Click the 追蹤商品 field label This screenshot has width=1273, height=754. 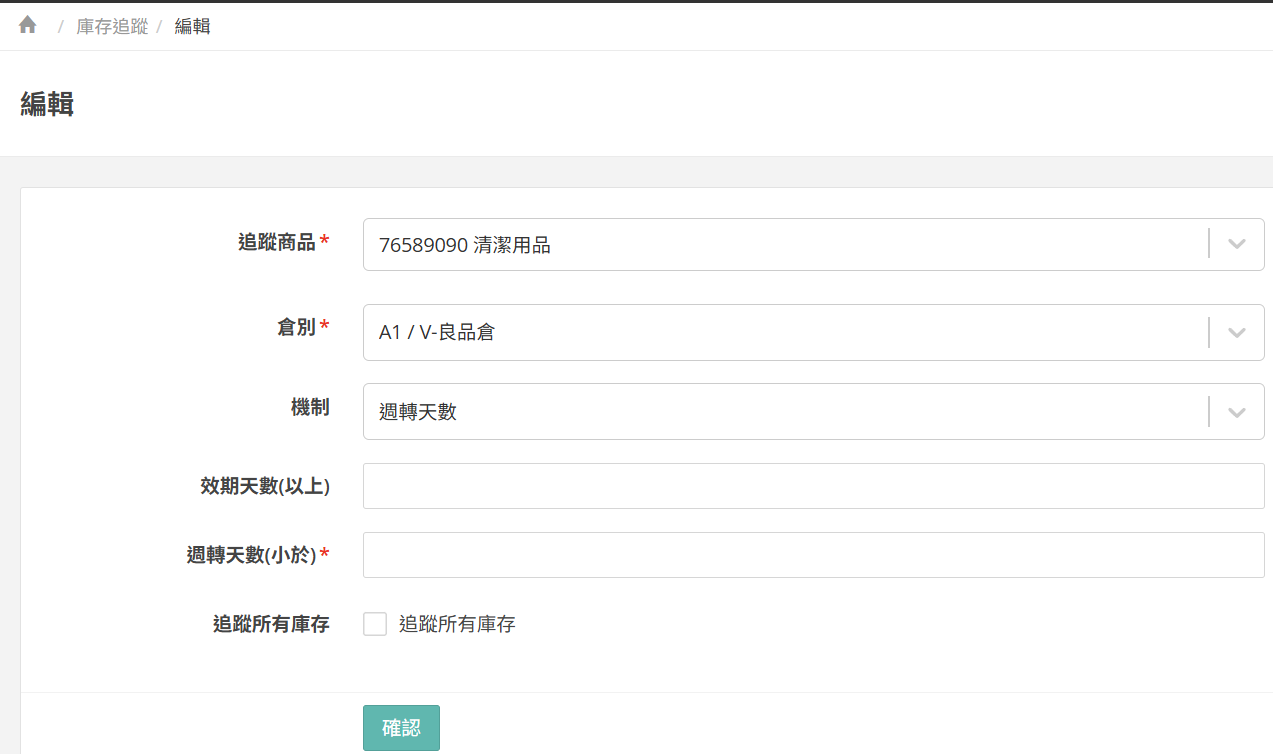(276, 242)
